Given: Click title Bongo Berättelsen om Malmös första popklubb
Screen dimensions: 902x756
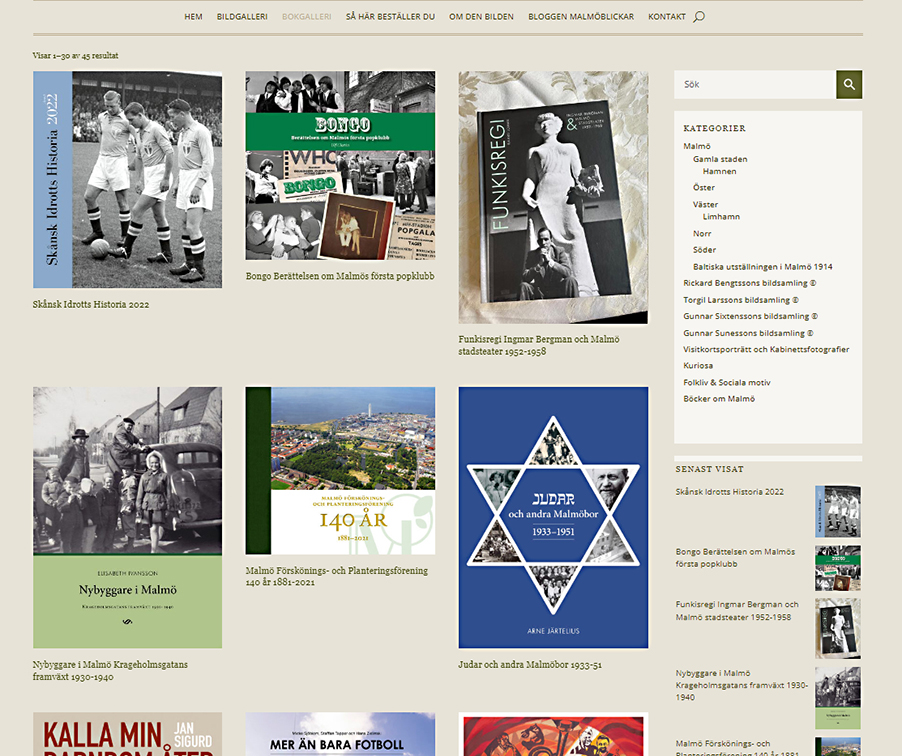Looking at the screenshot, I should coord(340,276).
